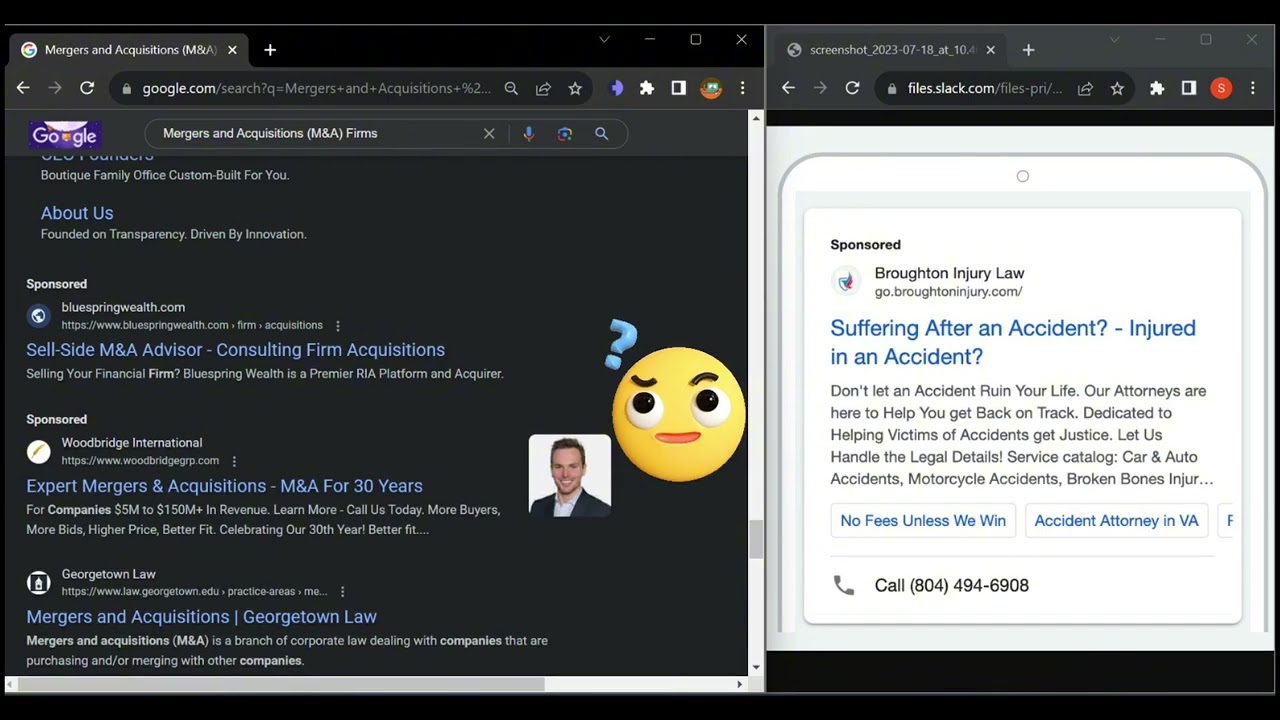This screenshot has height=720, width=1280.
Task: Open Mergers and Acquisitions Georgetown Law result
Action: pyautogui.click(x=201, y=617)
